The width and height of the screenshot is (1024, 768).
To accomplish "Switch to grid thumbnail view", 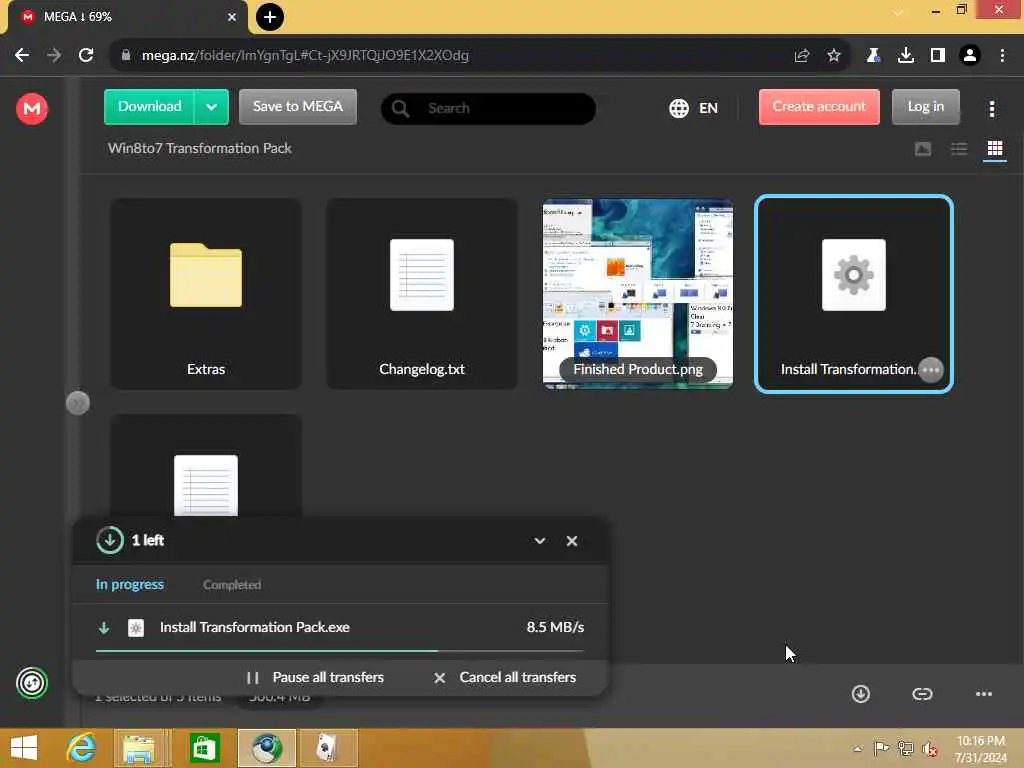I will tap(995, 149).
